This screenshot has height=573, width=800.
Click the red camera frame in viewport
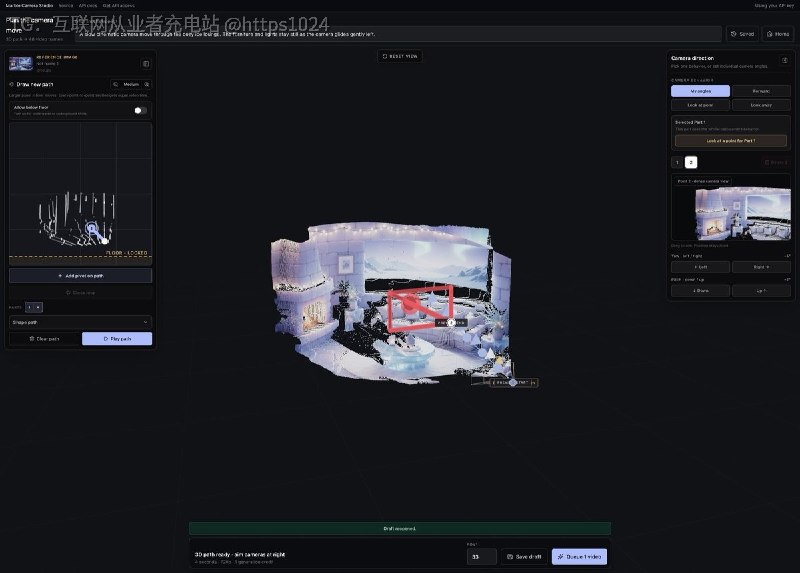[x=420, y=308]
